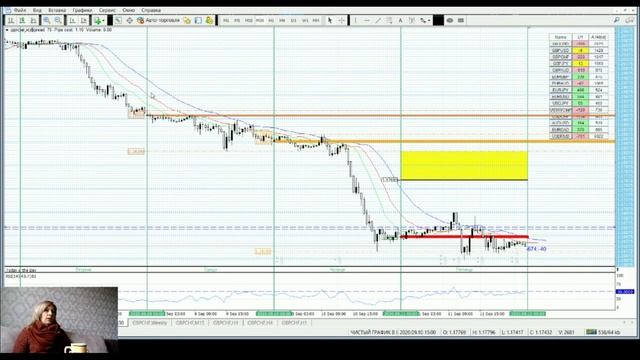Switch chart to Japanese candlesticks

pyautogui.click(x=22, y=20)
